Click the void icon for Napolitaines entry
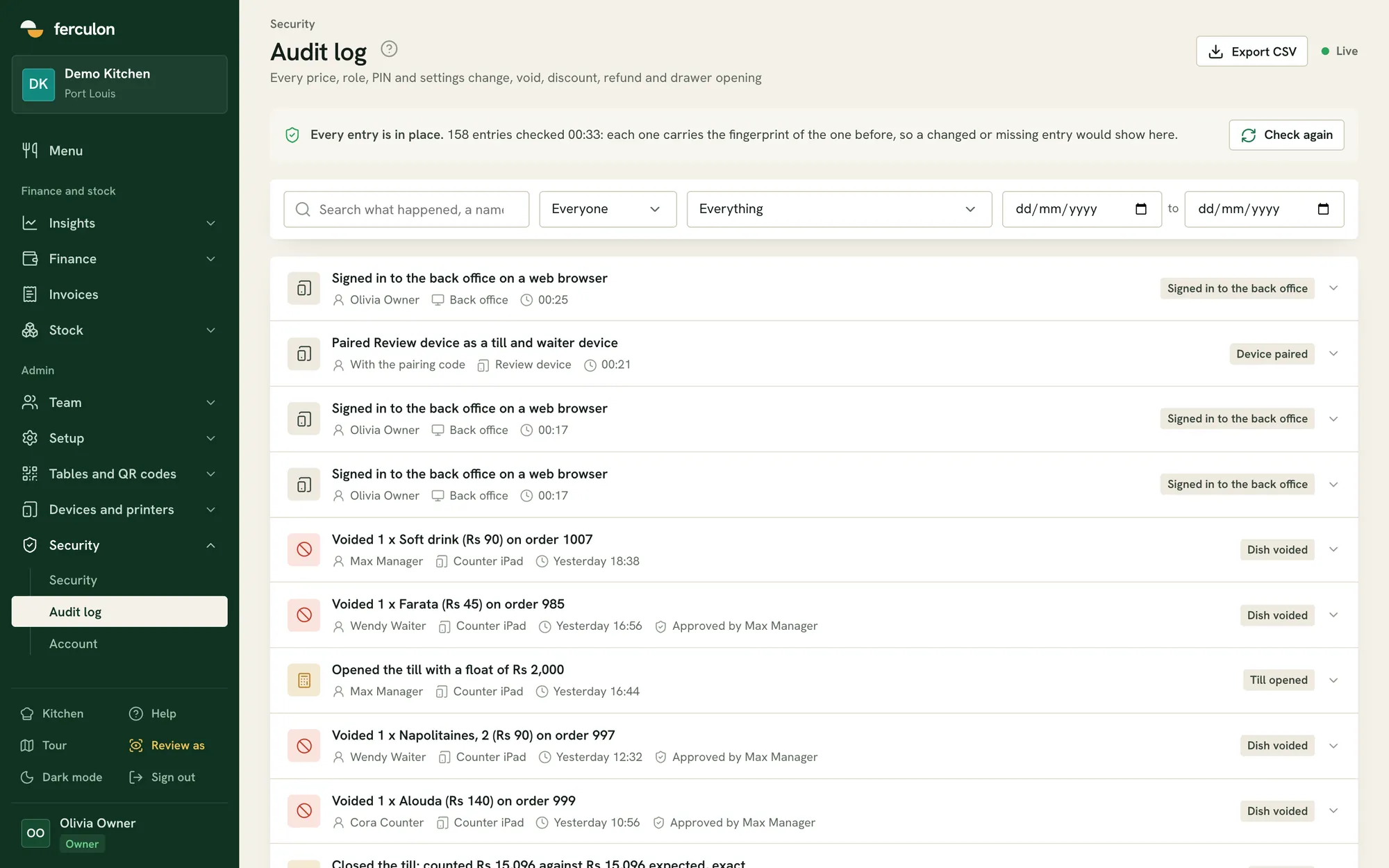1389x868 pixels. [304, 746]
